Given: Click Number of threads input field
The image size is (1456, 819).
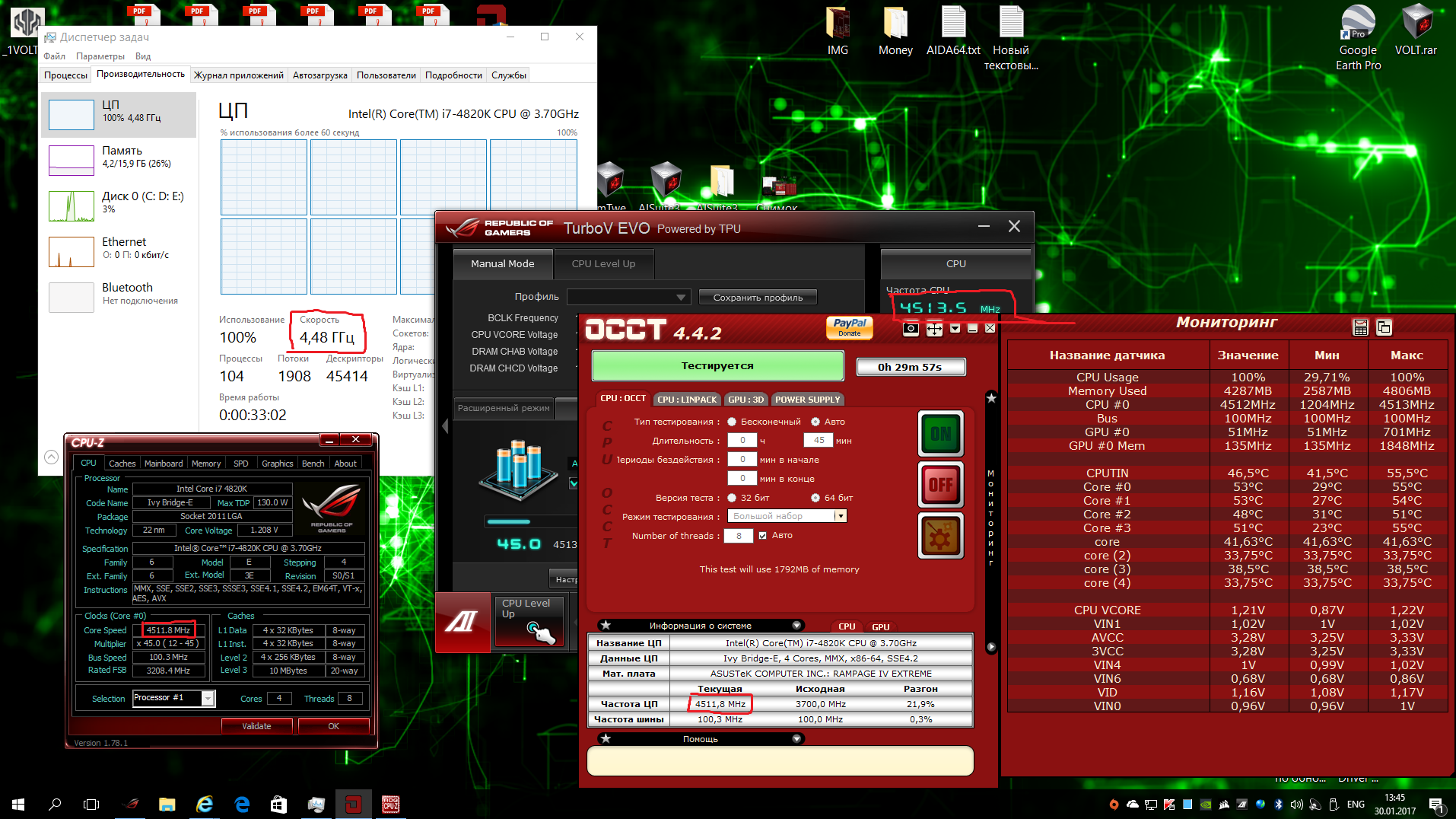Looking at the screenshot, I should point(738,536).
